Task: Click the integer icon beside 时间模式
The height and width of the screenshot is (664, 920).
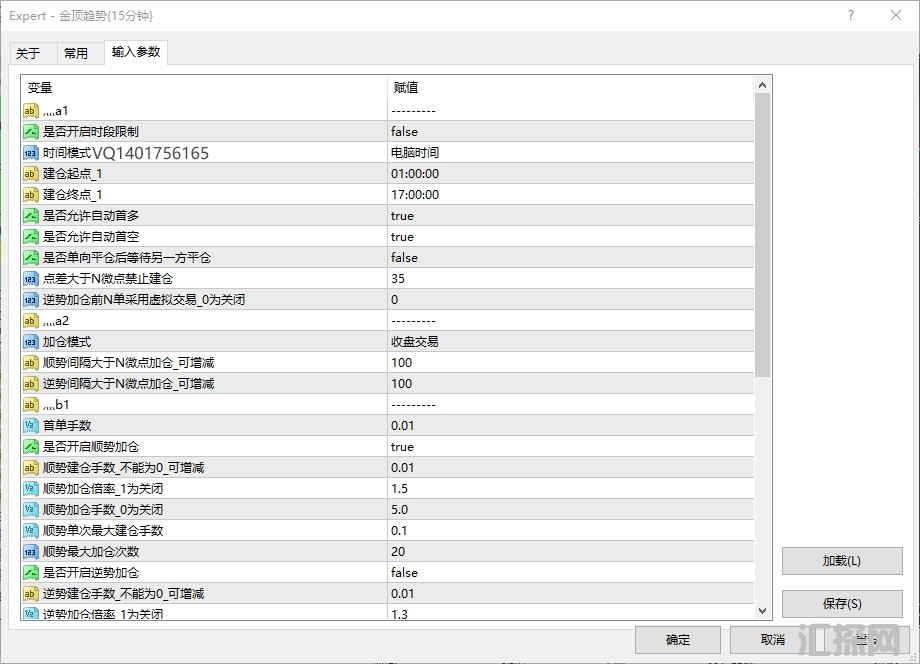Action: click(31, 153)
